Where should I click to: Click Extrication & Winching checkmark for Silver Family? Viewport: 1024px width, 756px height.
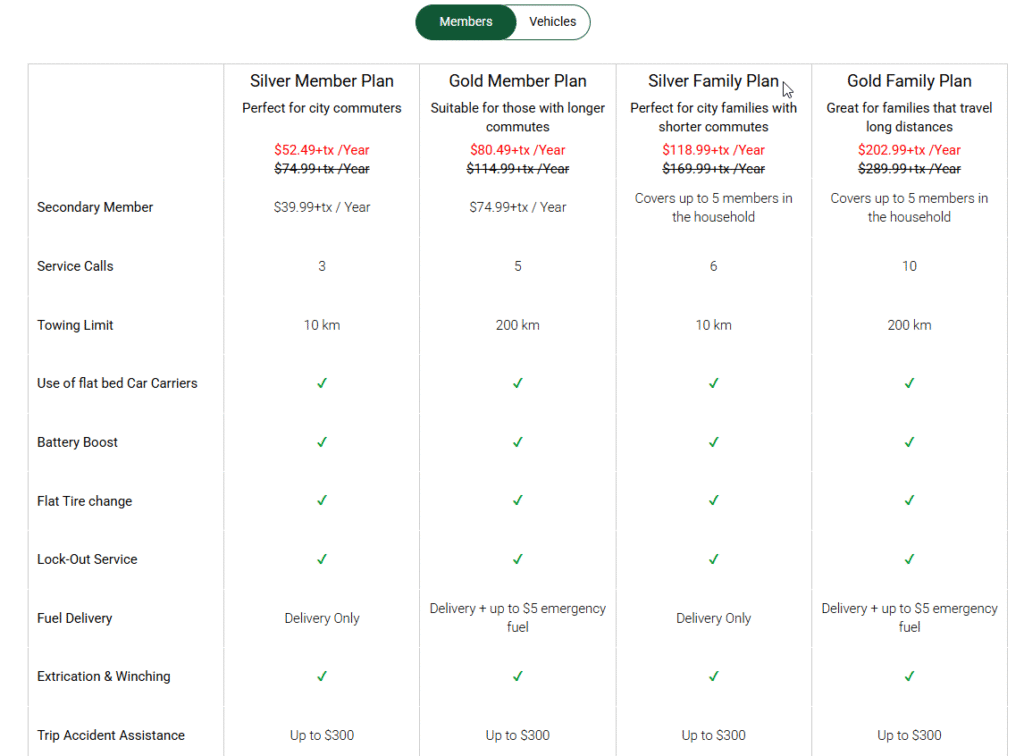[x=713, y=676]
